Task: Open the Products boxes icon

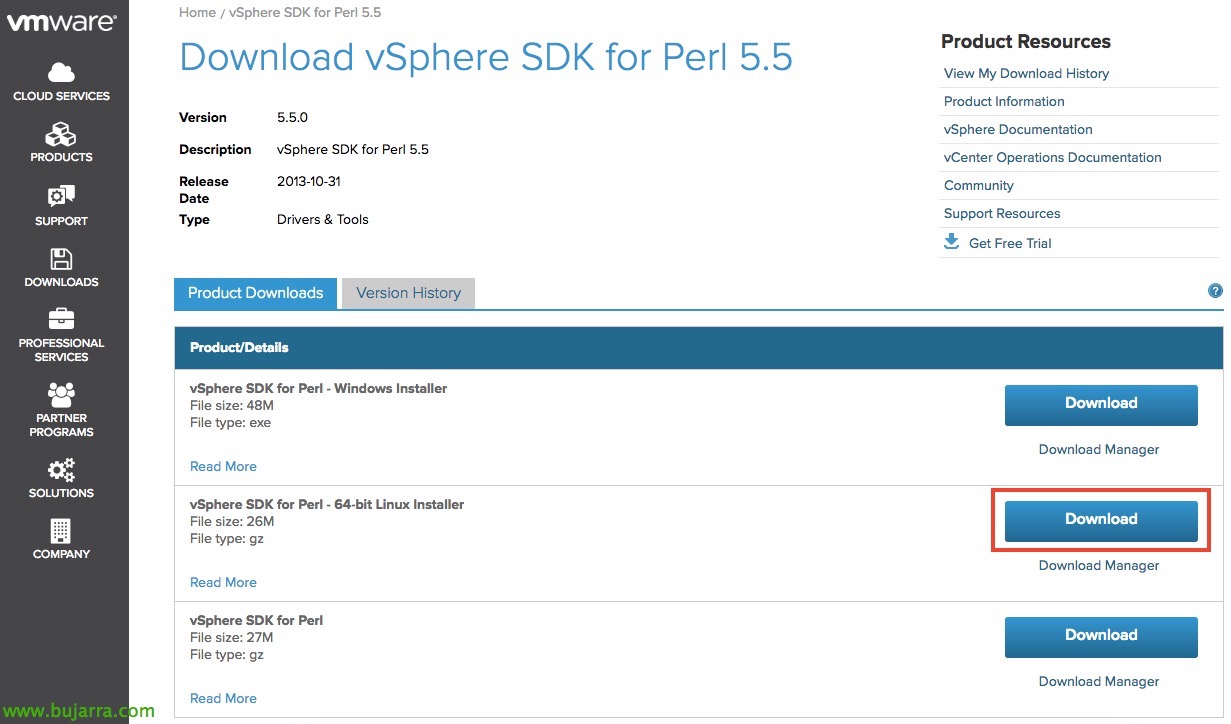Action: point(61,134)
